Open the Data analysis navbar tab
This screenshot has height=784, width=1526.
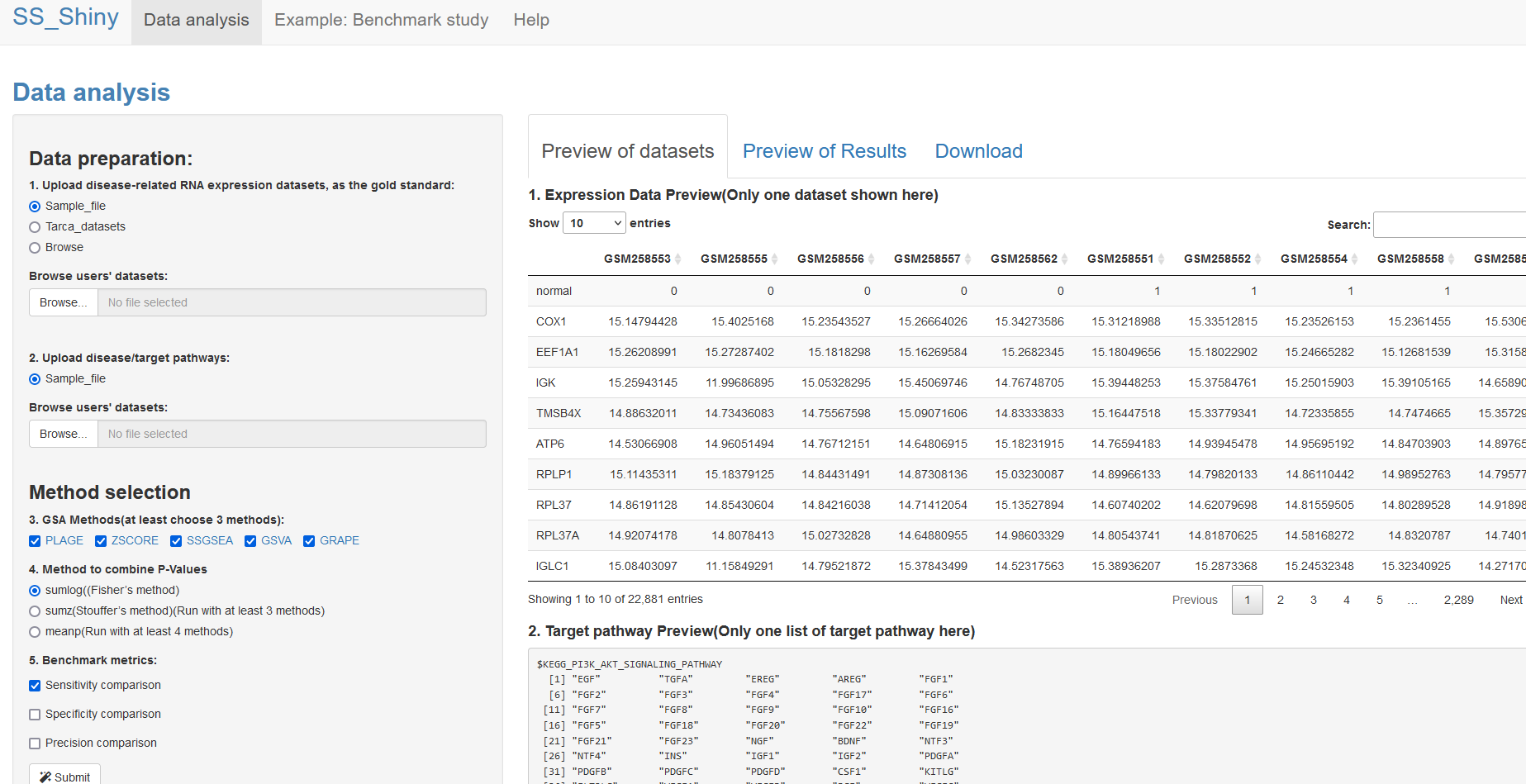pos(197,21)
